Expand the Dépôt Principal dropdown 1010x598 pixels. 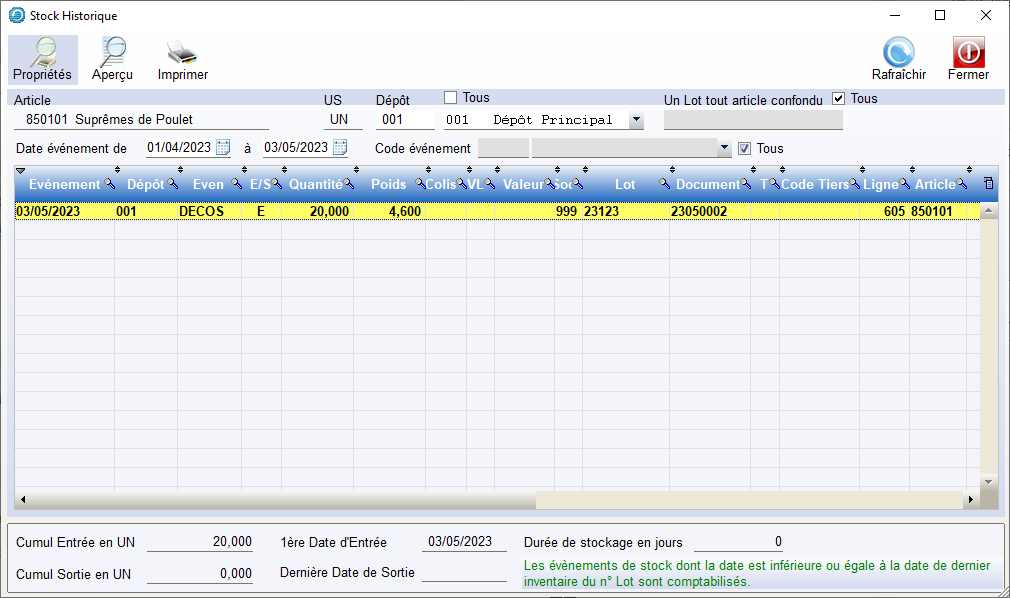(x=636, y=120)
